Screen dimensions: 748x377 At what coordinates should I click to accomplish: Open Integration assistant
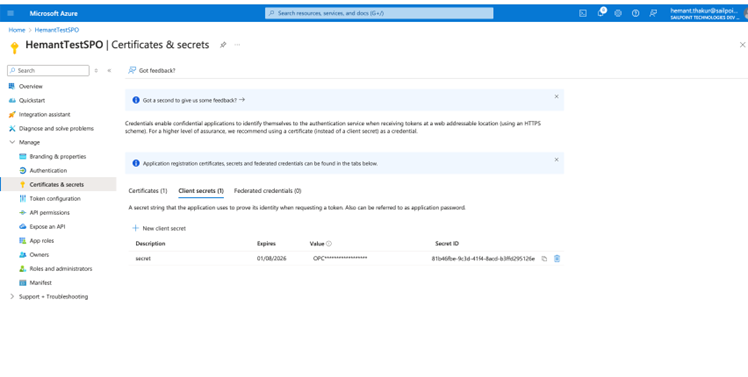tap(44, 115)
